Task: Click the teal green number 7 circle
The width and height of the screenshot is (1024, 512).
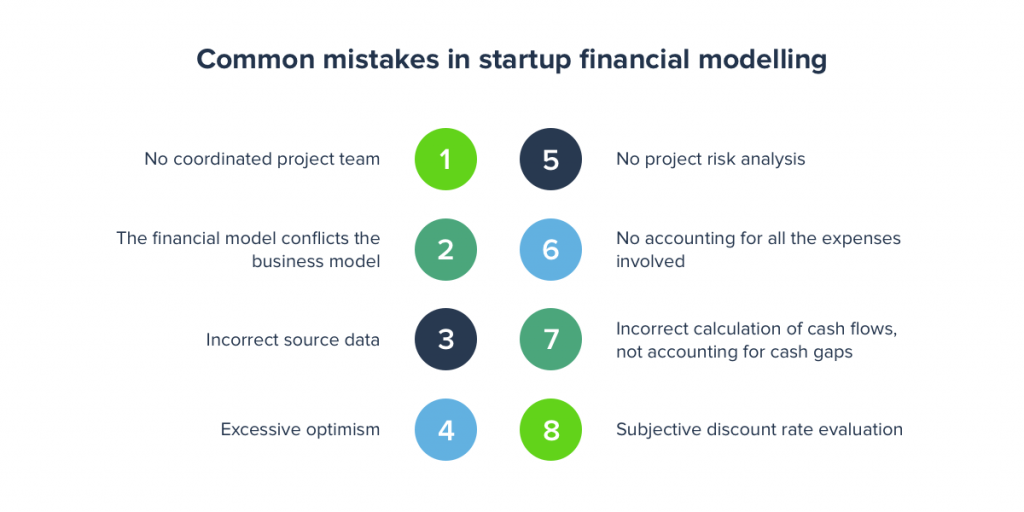Action: pyautogui.click(x=551, y=340)
